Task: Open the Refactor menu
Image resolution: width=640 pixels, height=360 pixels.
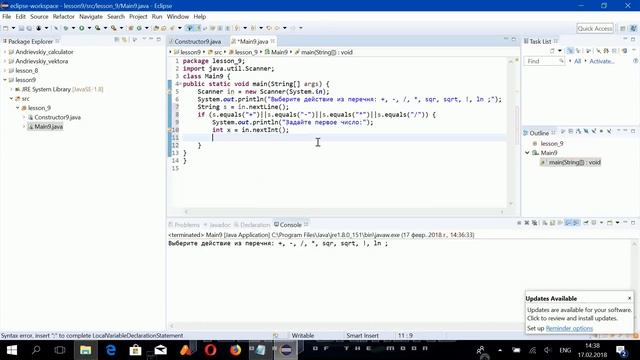Action: click(x=64, y=17)
